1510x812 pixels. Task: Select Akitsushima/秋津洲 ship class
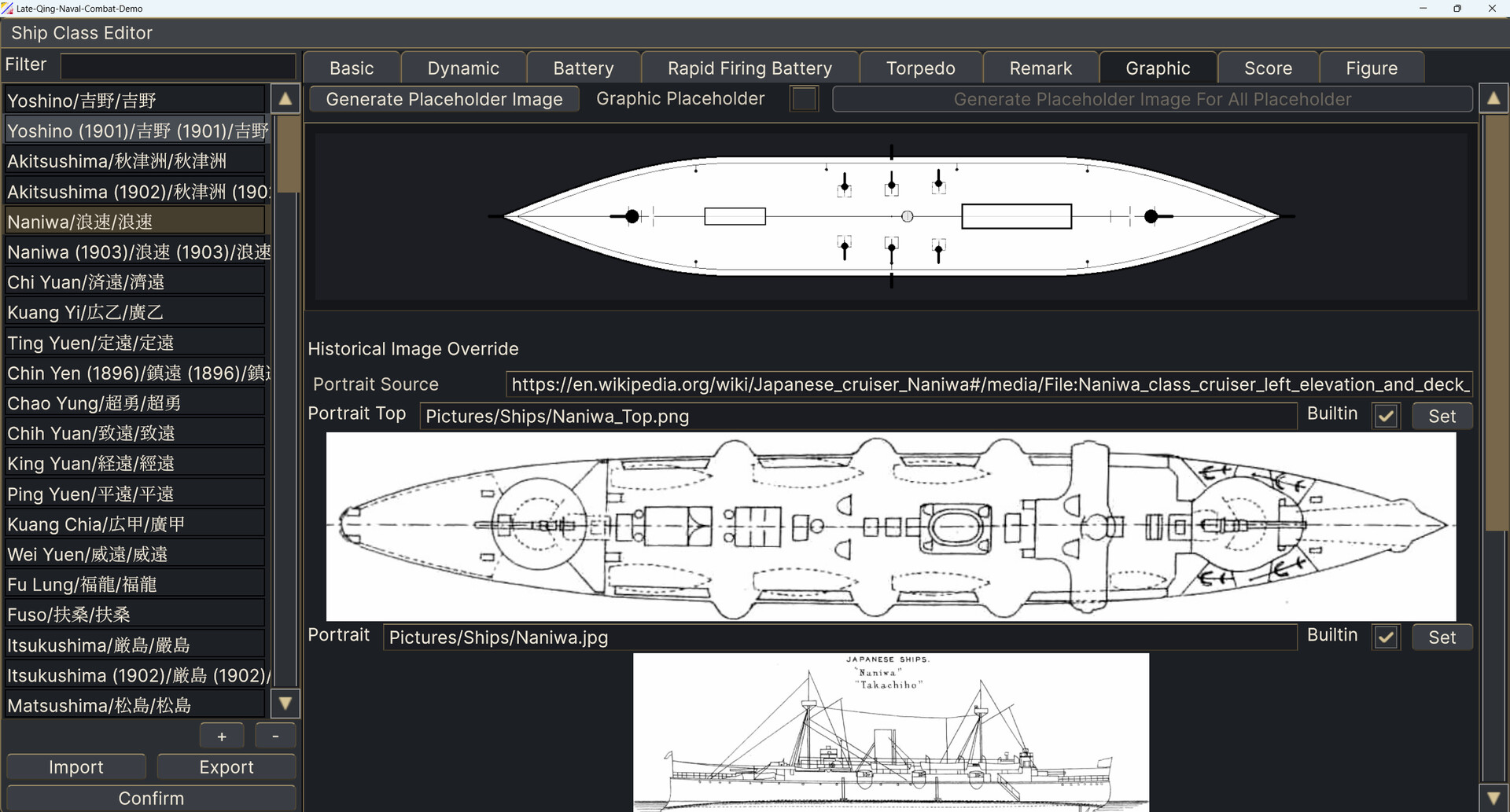coord(134,161)
